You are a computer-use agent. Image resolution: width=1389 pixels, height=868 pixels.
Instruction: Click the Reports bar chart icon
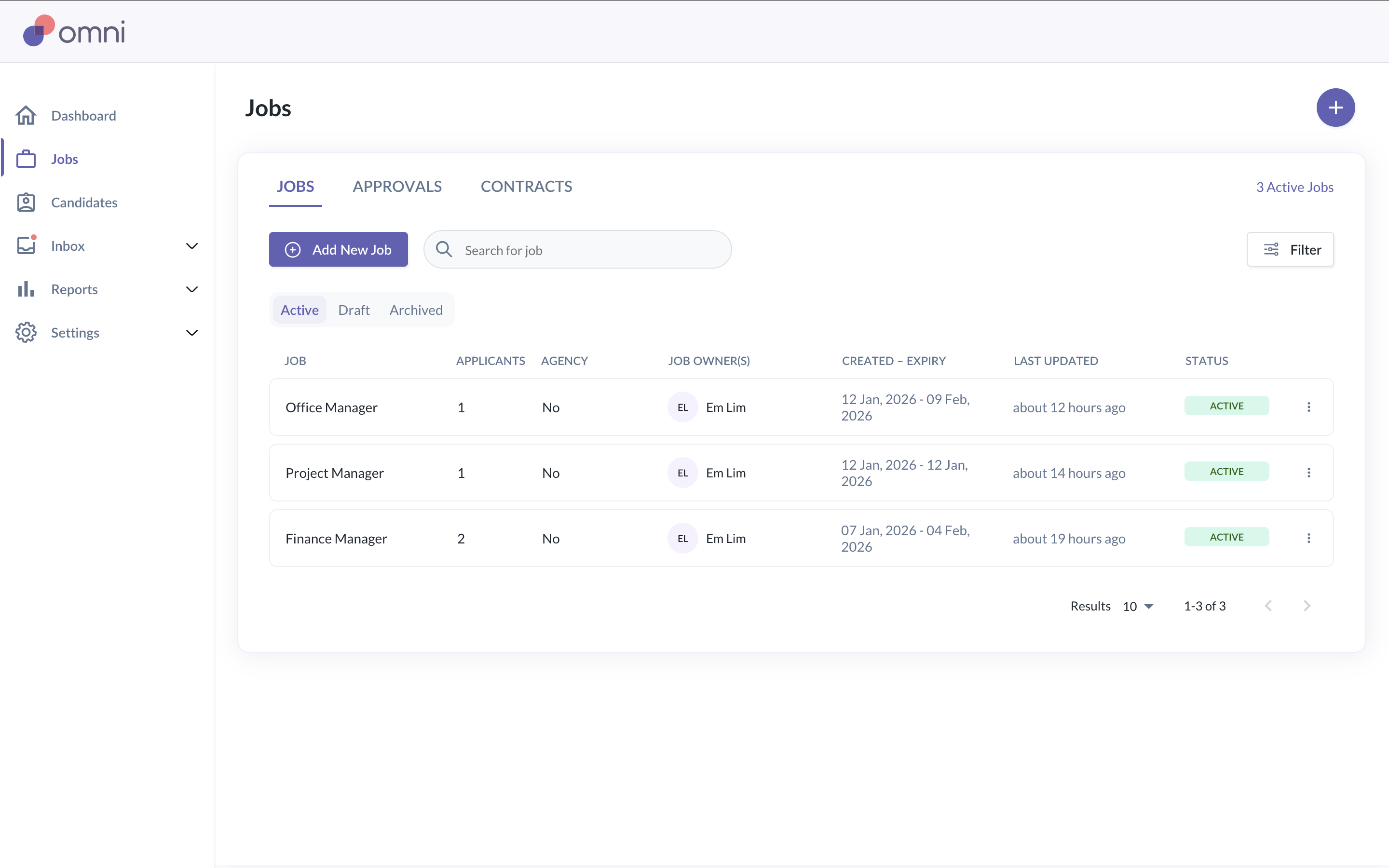(26, 289)
